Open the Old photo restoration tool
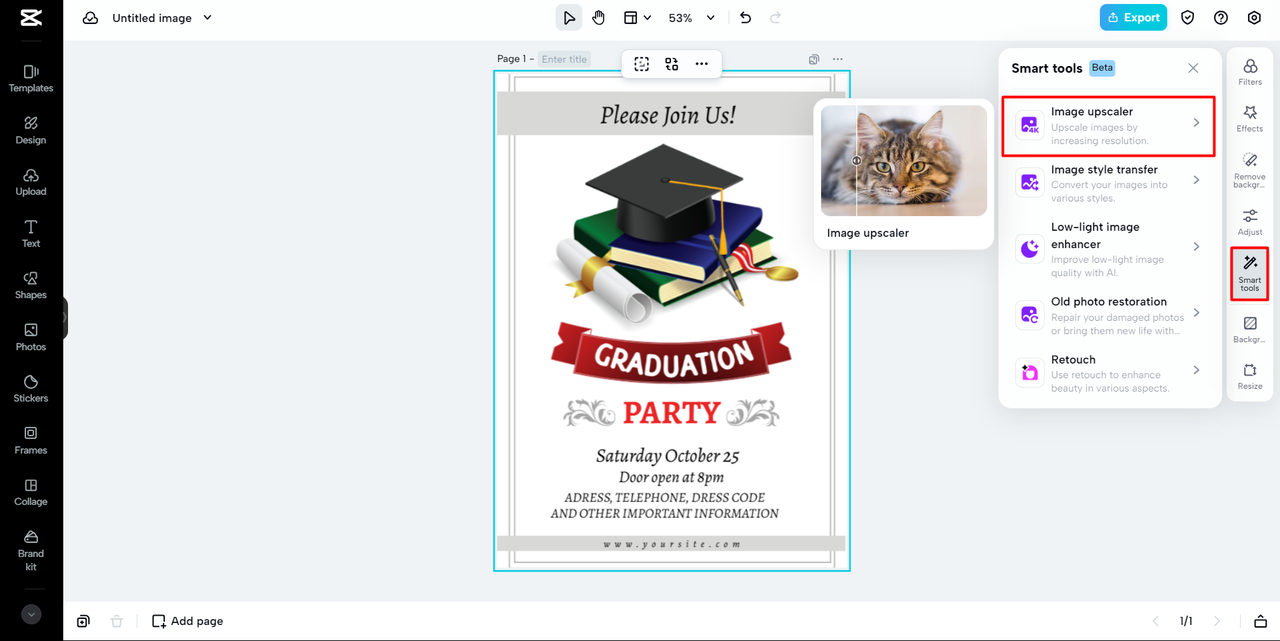 pos(1109,315)
